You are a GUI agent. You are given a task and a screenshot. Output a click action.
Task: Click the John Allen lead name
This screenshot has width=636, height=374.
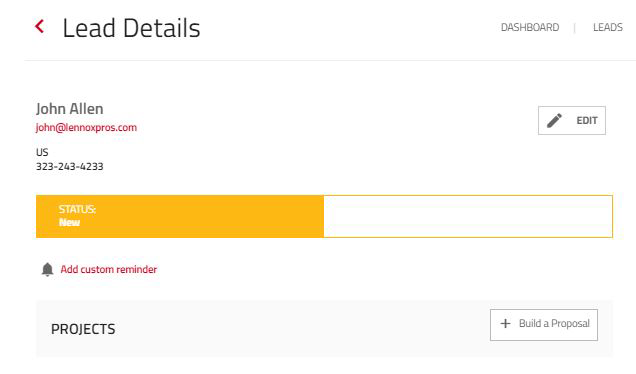(69, 109)
